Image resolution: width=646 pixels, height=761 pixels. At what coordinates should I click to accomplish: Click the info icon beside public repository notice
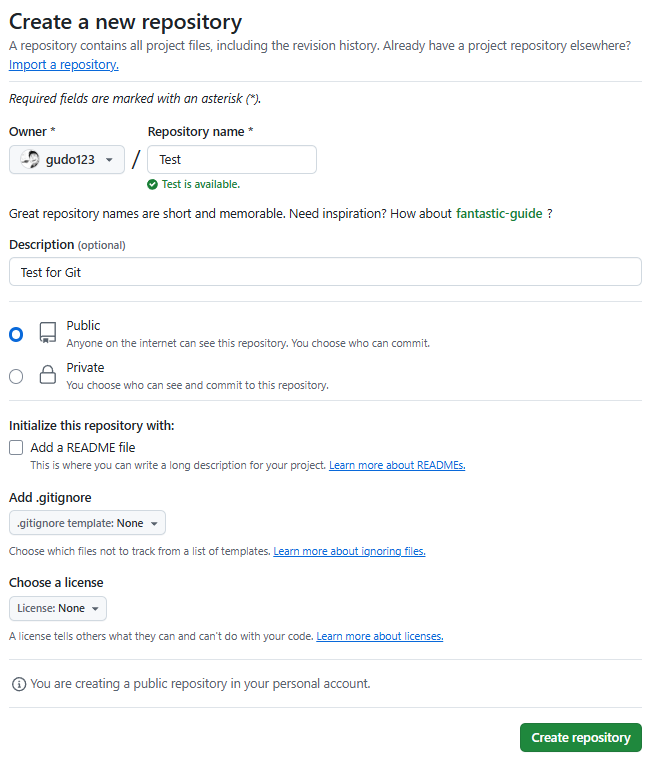click(x=18, y=684)
